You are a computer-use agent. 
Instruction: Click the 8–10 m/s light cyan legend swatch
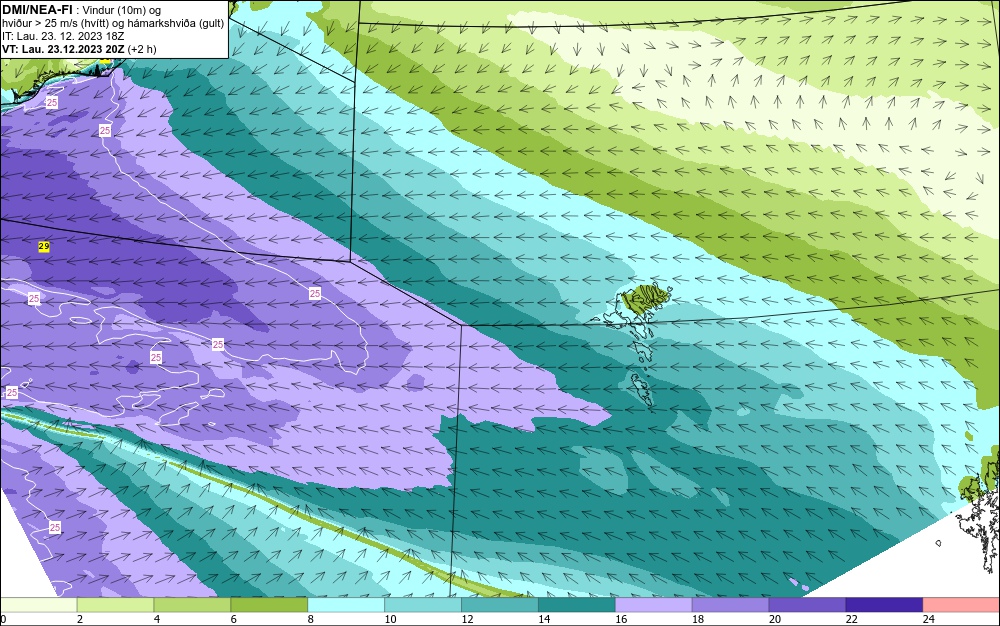click(346, 605)
